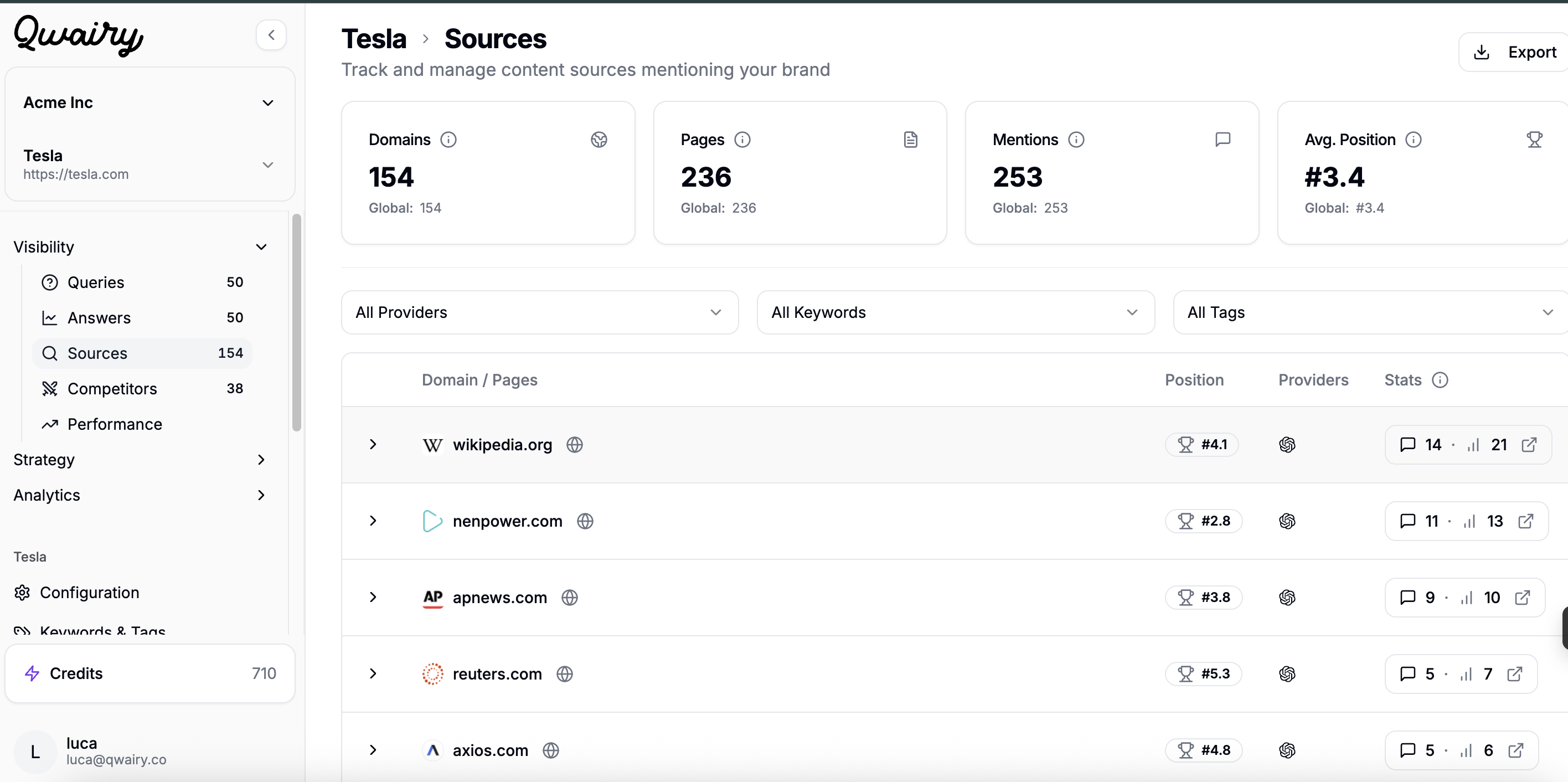The image size is (1568, 782).
Task: Expand the nenpower.com row
Action: click(x=373, y=521)
